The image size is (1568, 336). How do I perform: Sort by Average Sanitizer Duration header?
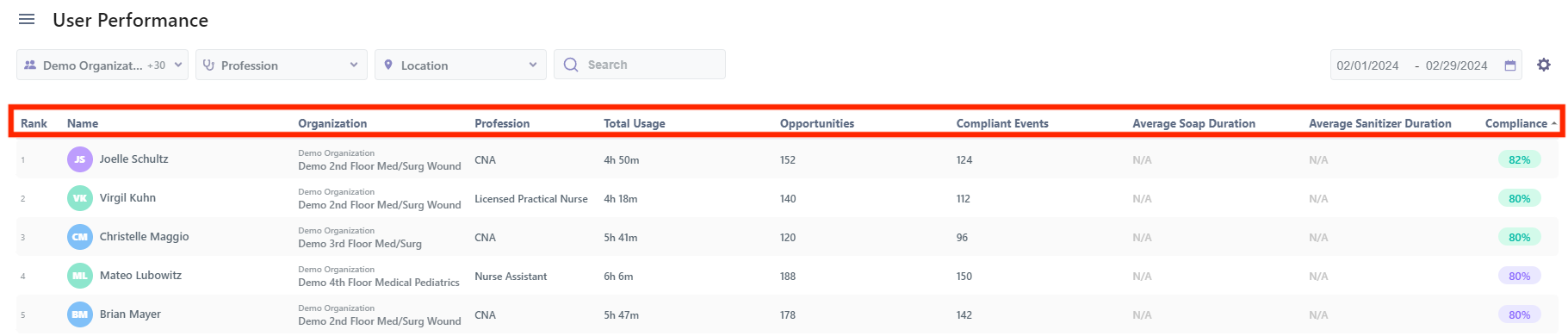tap(1379, 123)
